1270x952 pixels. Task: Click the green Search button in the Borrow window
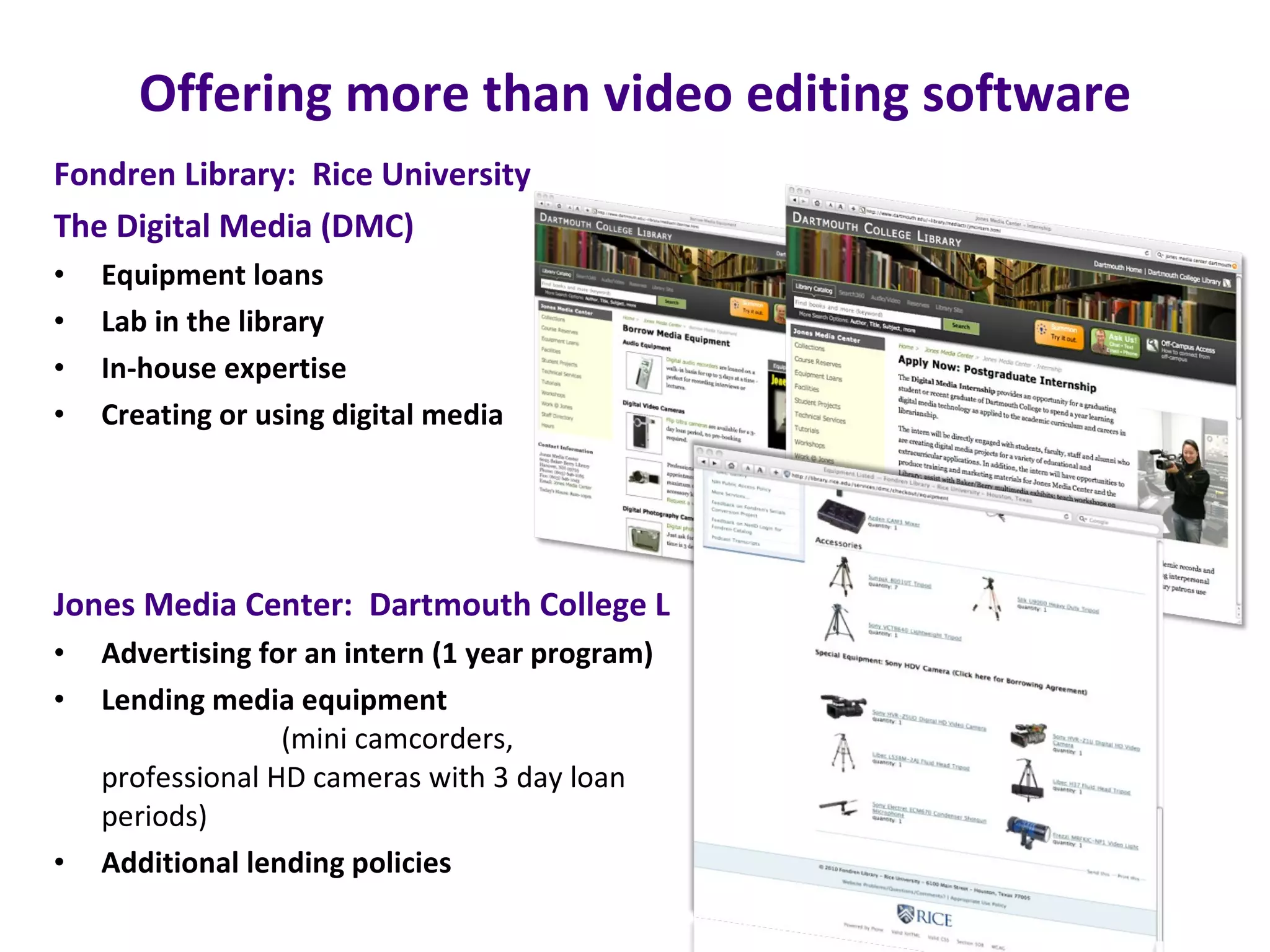[x=672, y=302]
